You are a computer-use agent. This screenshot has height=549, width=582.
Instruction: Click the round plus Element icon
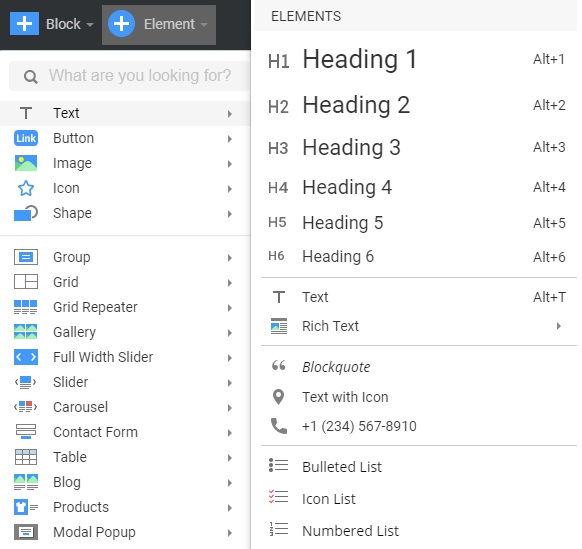(x=121, y=24)
